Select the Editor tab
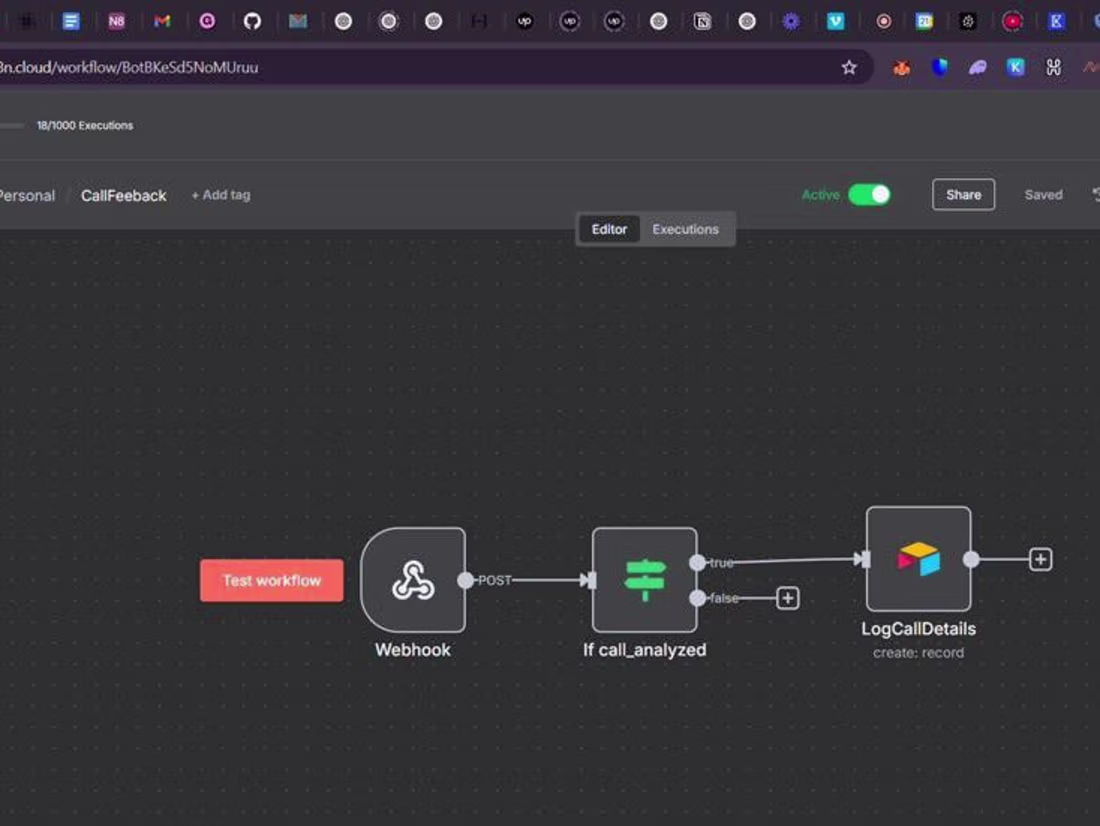Image resolution: width=1100 pixels, height=826 pixels. pyautogui.click(x=609, y=229)
